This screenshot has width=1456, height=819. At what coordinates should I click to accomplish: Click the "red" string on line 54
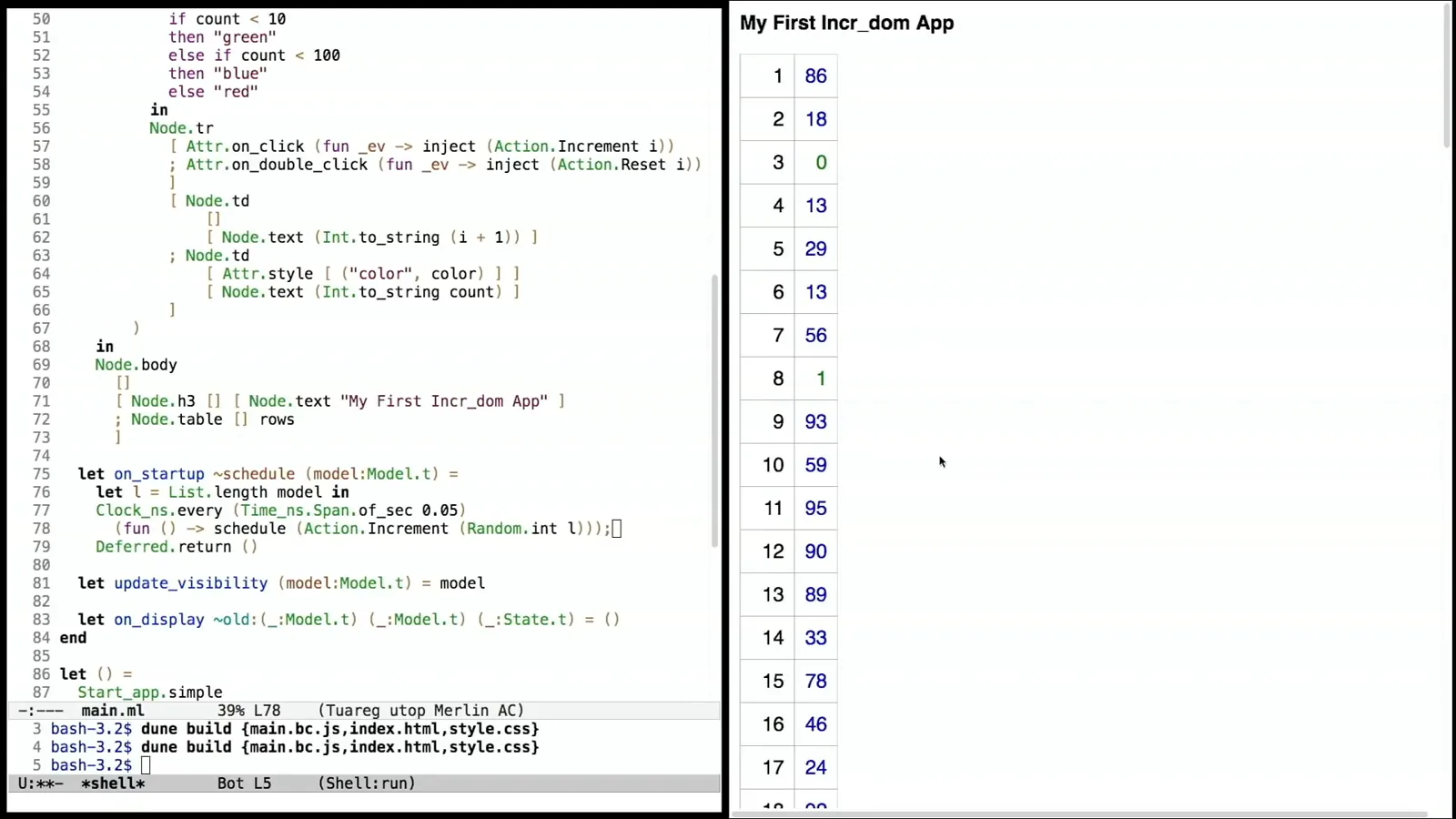pos(236,92)
